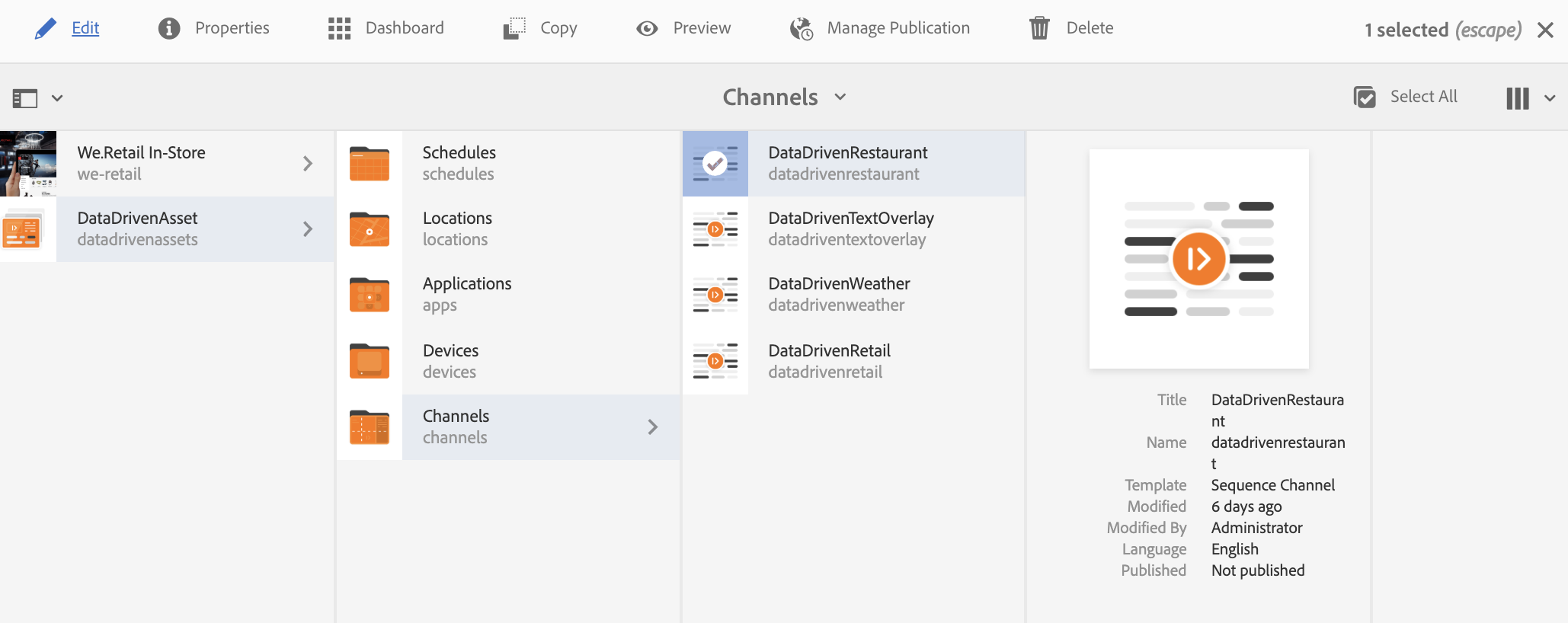The width and height of the screenshot is (1568, 623).
Task: Deselect the checked DataDrivenRestaurant channel
Action: pos(715,164)
